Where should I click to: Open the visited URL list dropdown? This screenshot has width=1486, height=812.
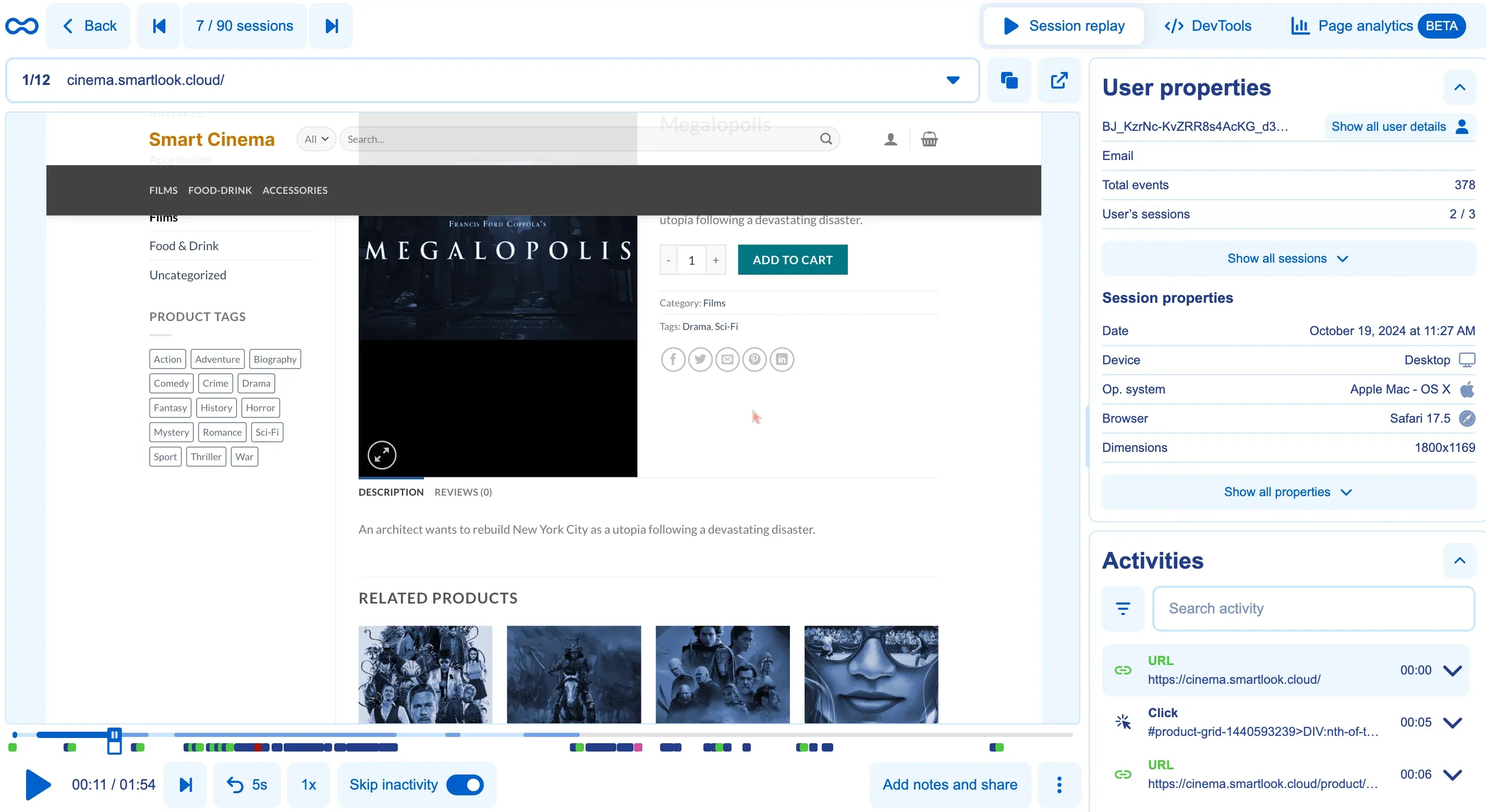[953, 80]
